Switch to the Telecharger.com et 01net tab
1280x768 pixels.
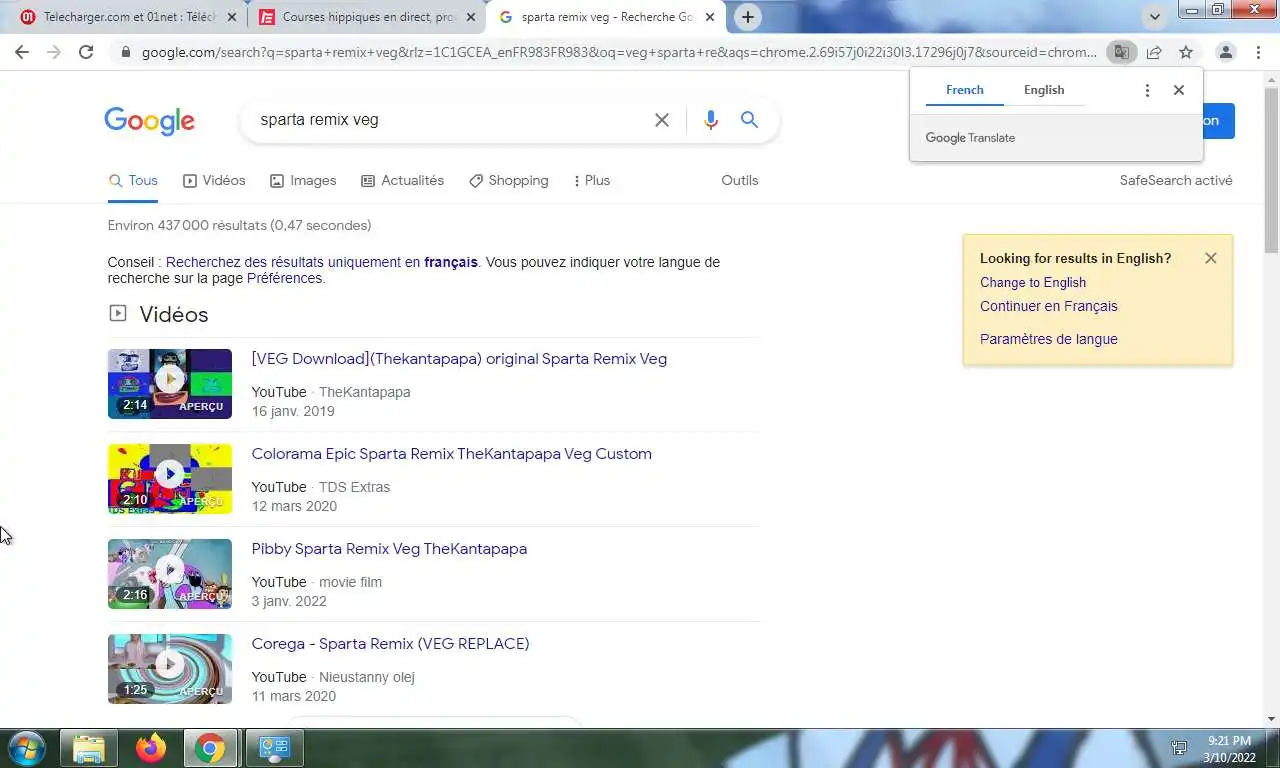pyautogui.click(x=130, y=17)
